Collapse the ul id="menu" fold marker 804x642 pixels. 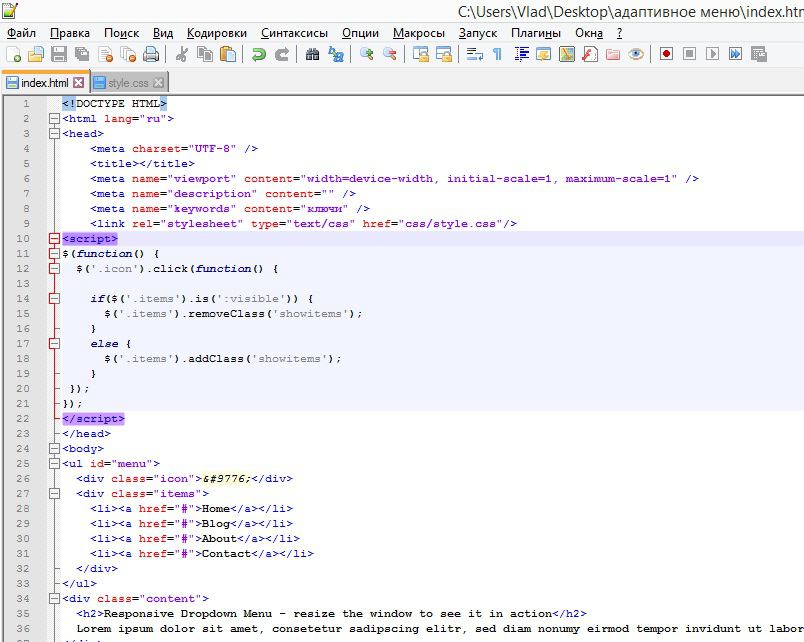pyautogui.click(x=54, y=464)
